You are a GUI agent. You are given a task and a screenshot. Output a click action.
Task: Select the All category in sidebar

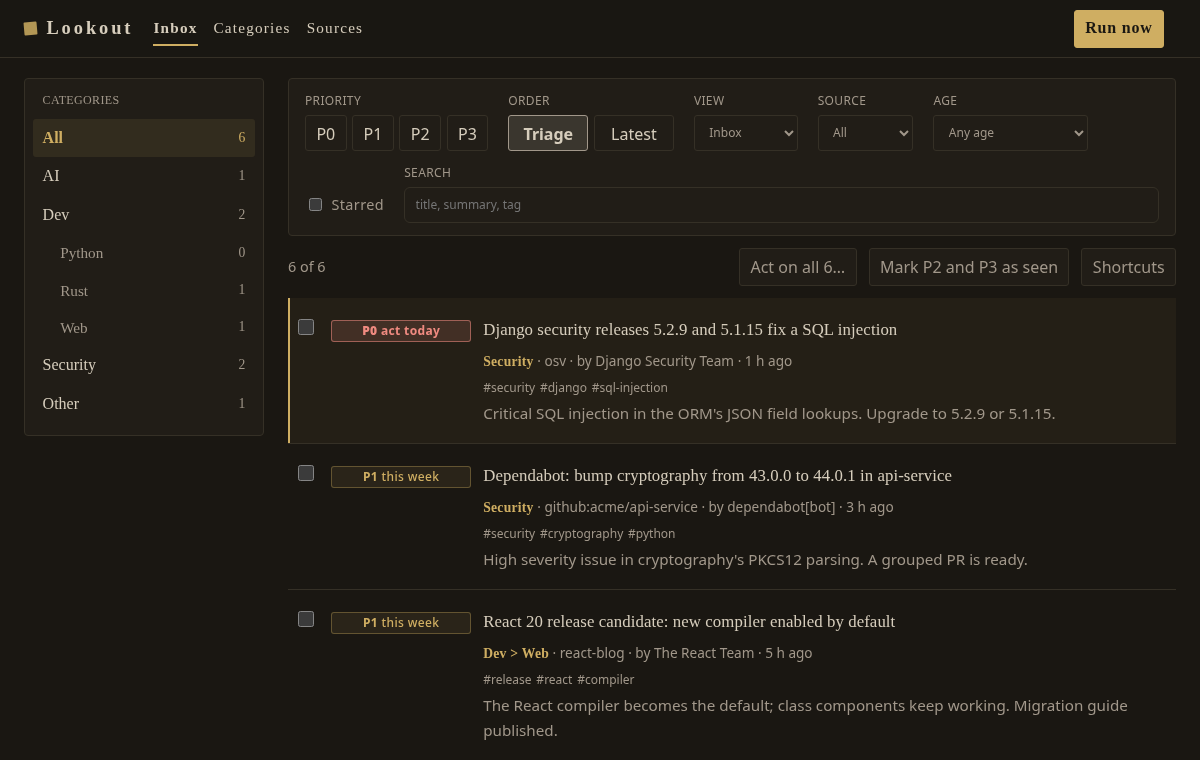pos(144,138)
